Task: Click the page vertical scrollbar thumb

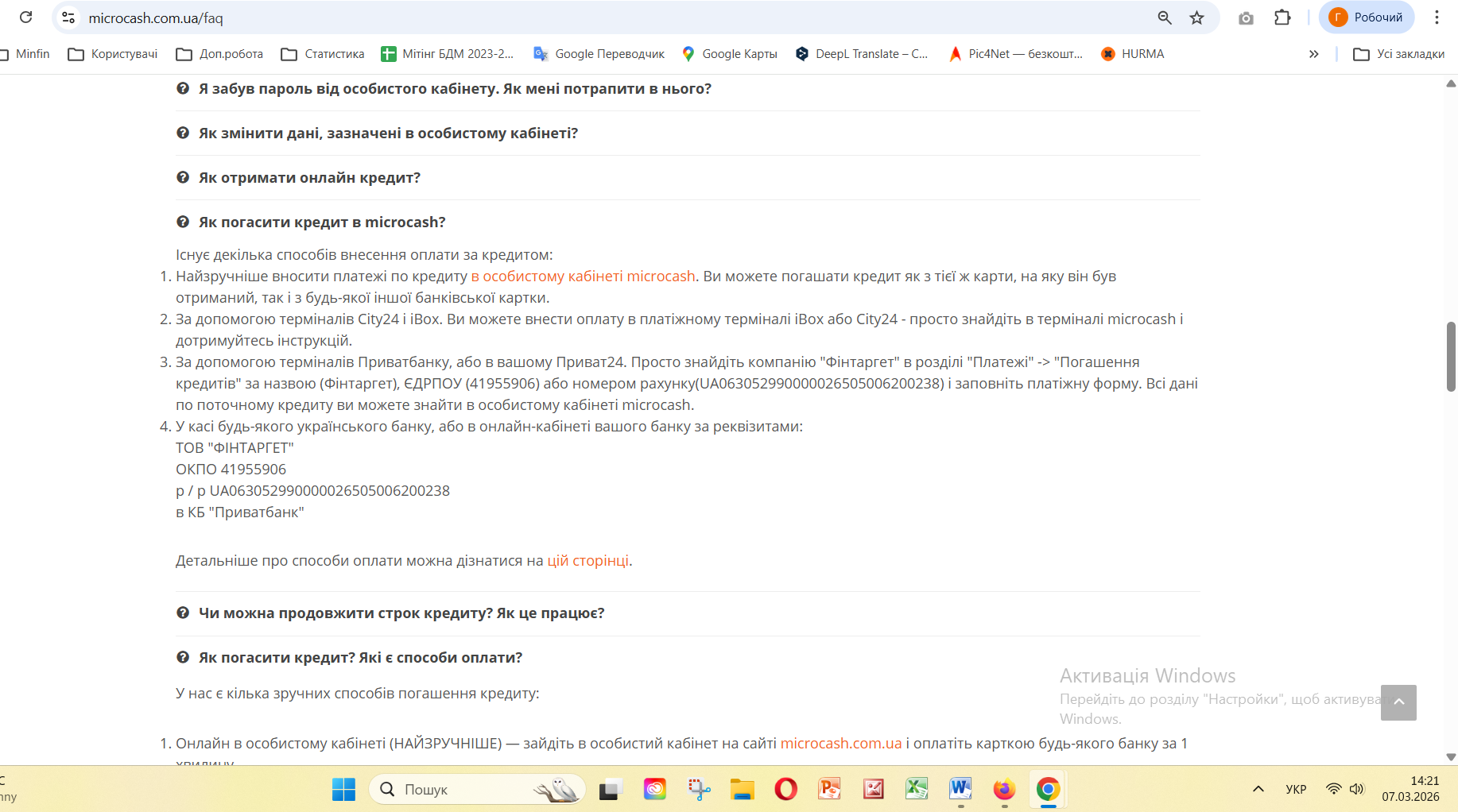Action: tap(1451, 356)
